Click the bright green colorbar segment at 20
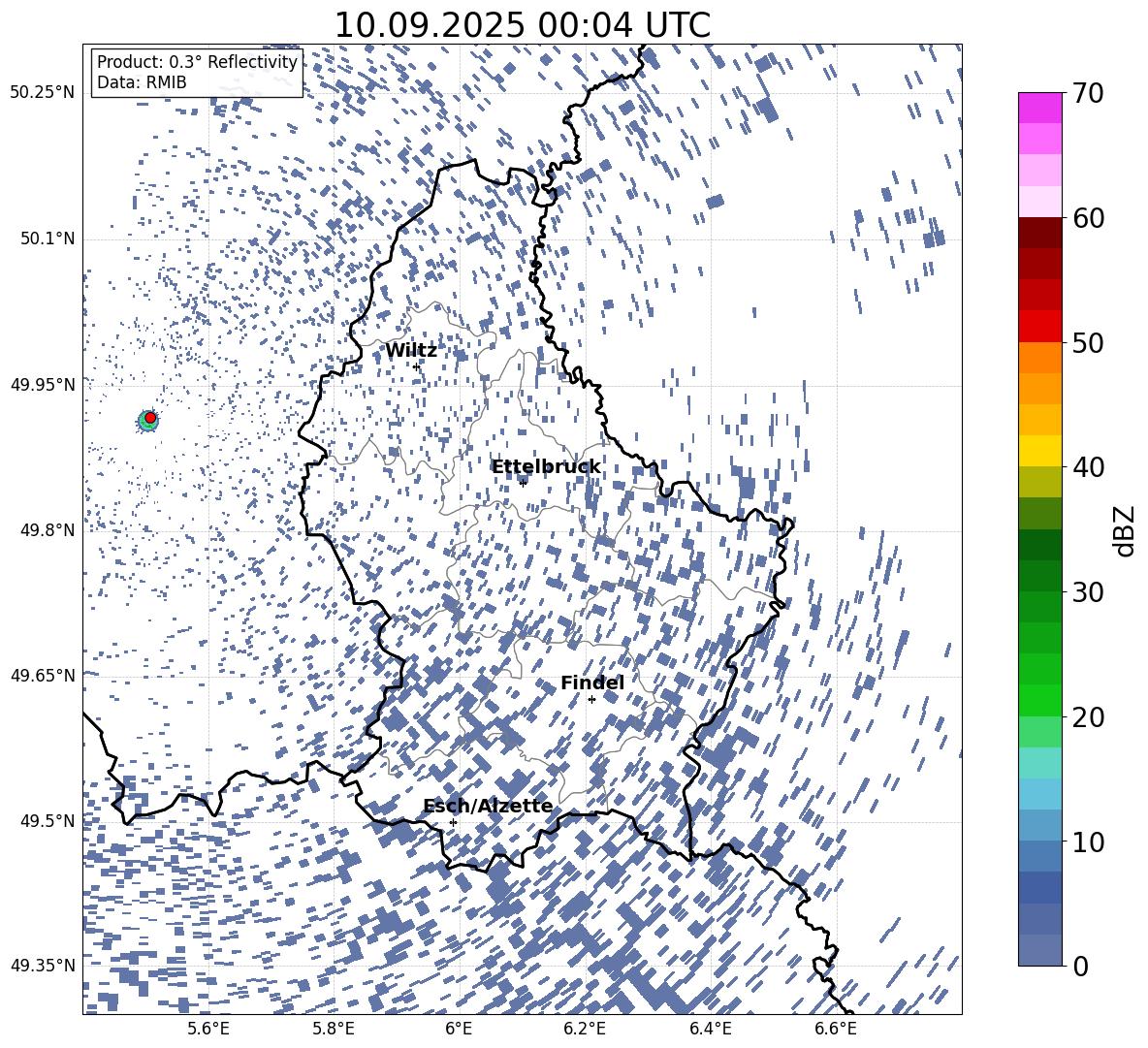This screenshot has height=1048, width=1148. click(x=1040, y=700)
